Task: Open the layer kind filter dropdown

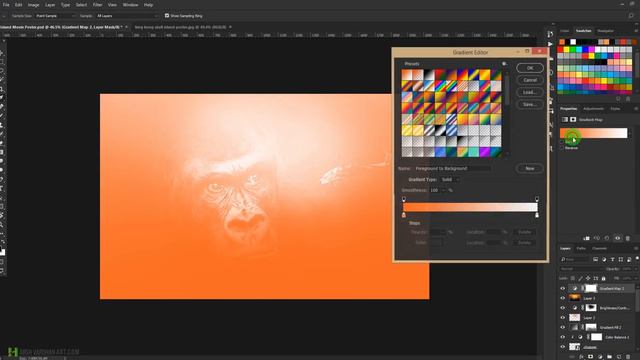Action: (575, 259)
